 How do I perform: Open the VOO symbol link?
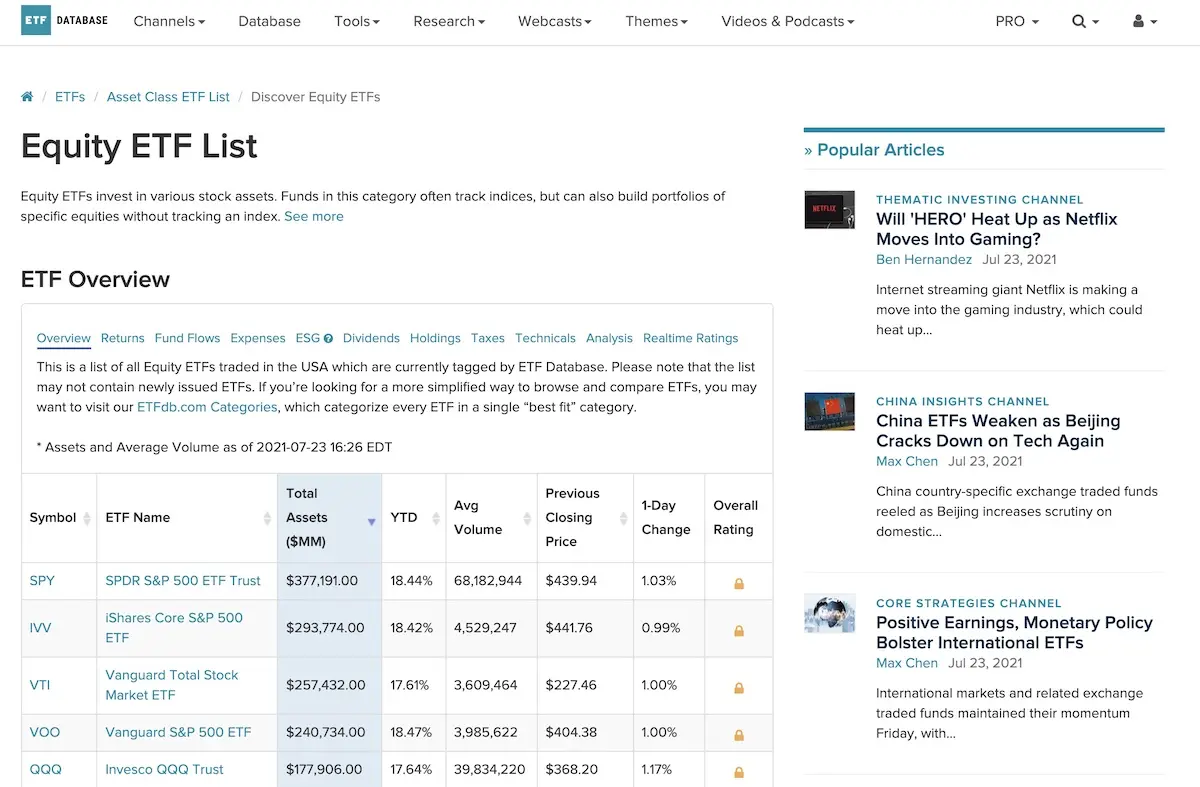(x=45, y=732)
